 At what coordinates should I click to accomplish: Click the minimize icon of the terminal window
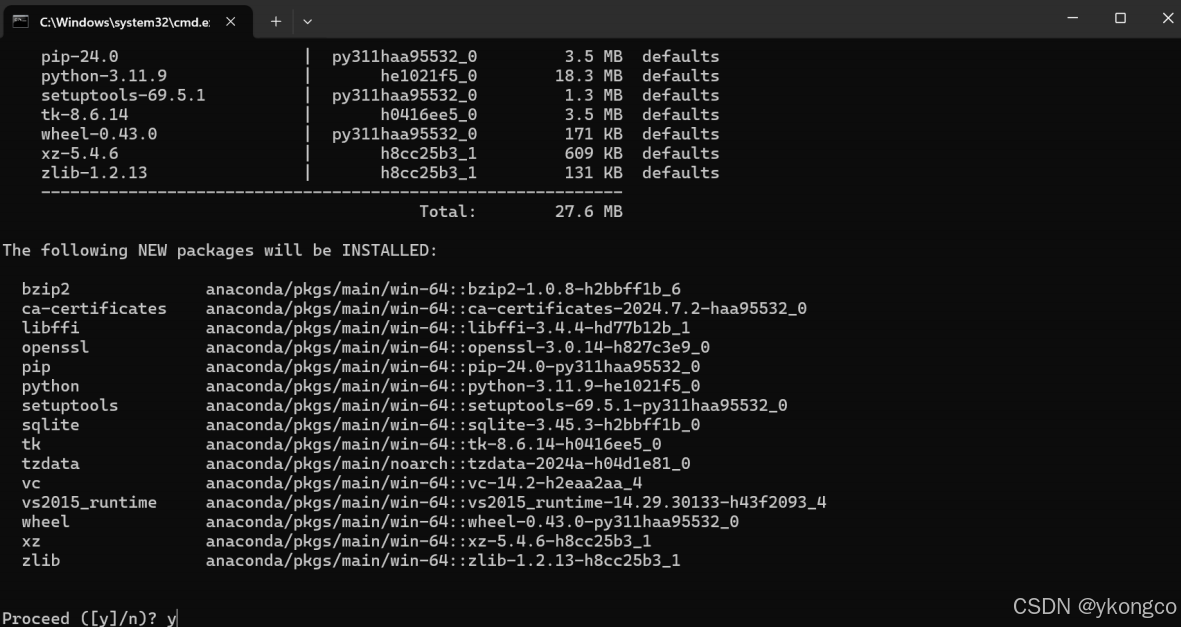click(x=1072, y=18)
